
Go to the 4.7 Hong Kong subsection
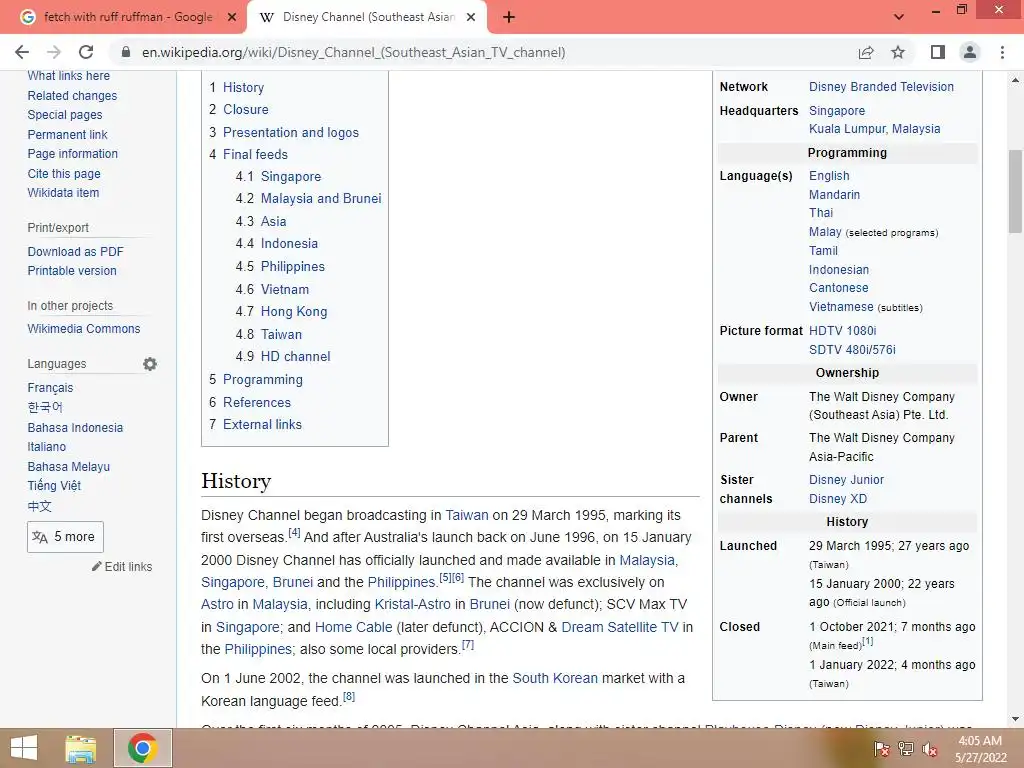(x=294, y=312)
